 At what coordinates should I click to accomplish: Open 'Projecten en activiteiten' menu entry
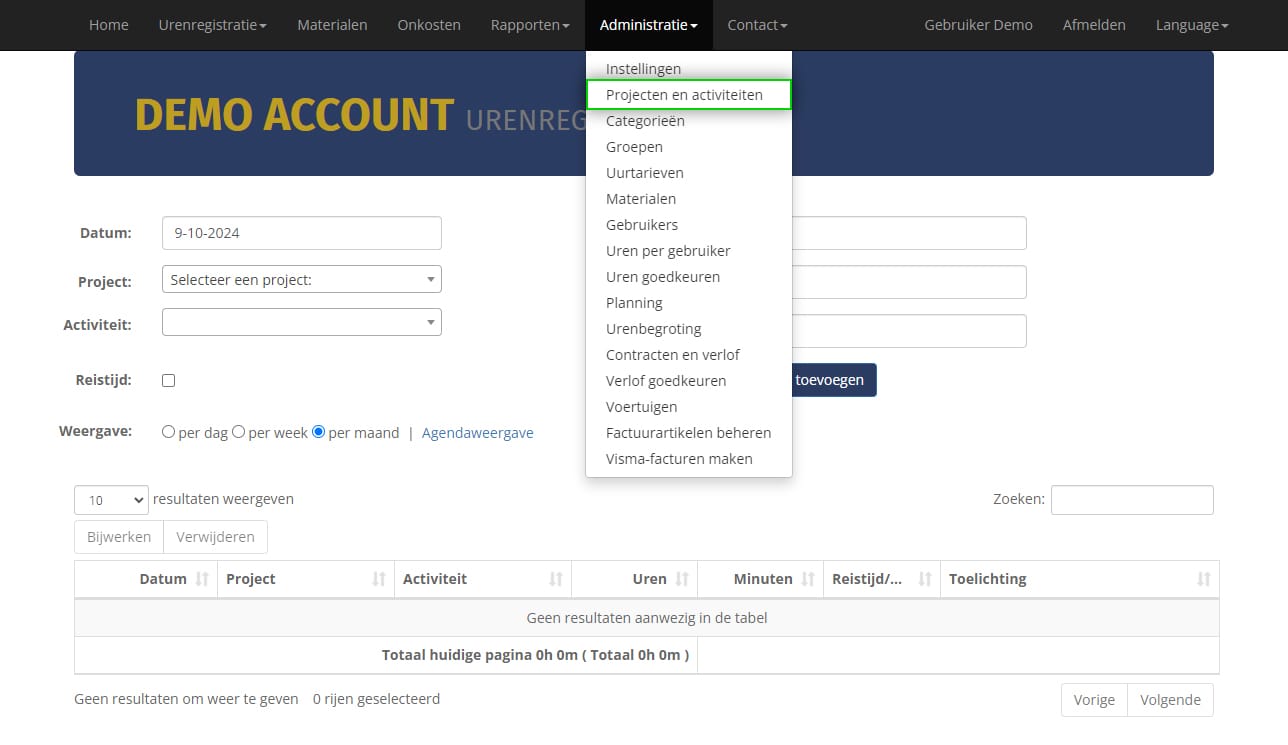688,95
